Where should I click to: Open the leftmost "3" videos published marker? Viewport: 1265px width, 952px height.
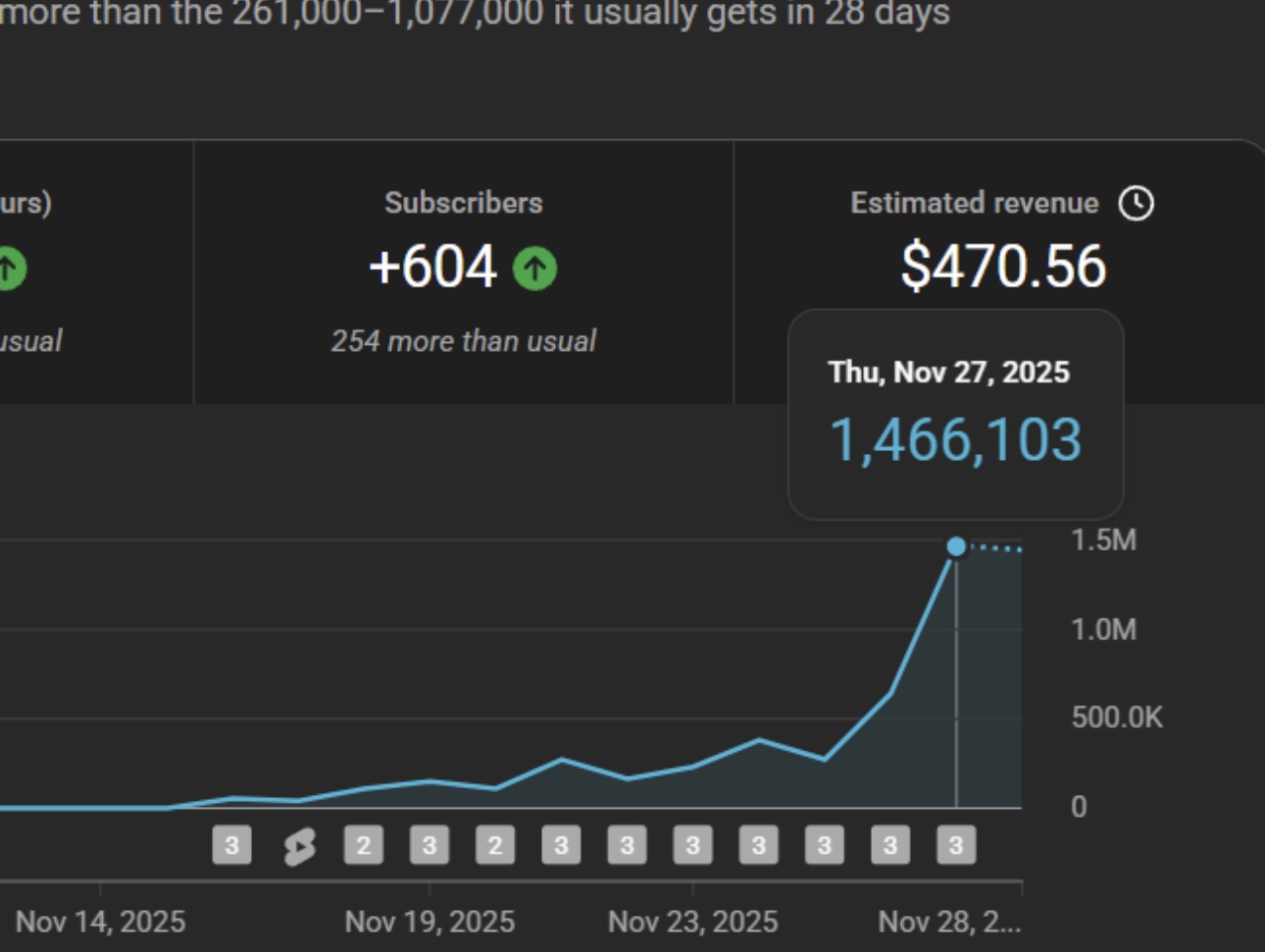pos(231,845)
